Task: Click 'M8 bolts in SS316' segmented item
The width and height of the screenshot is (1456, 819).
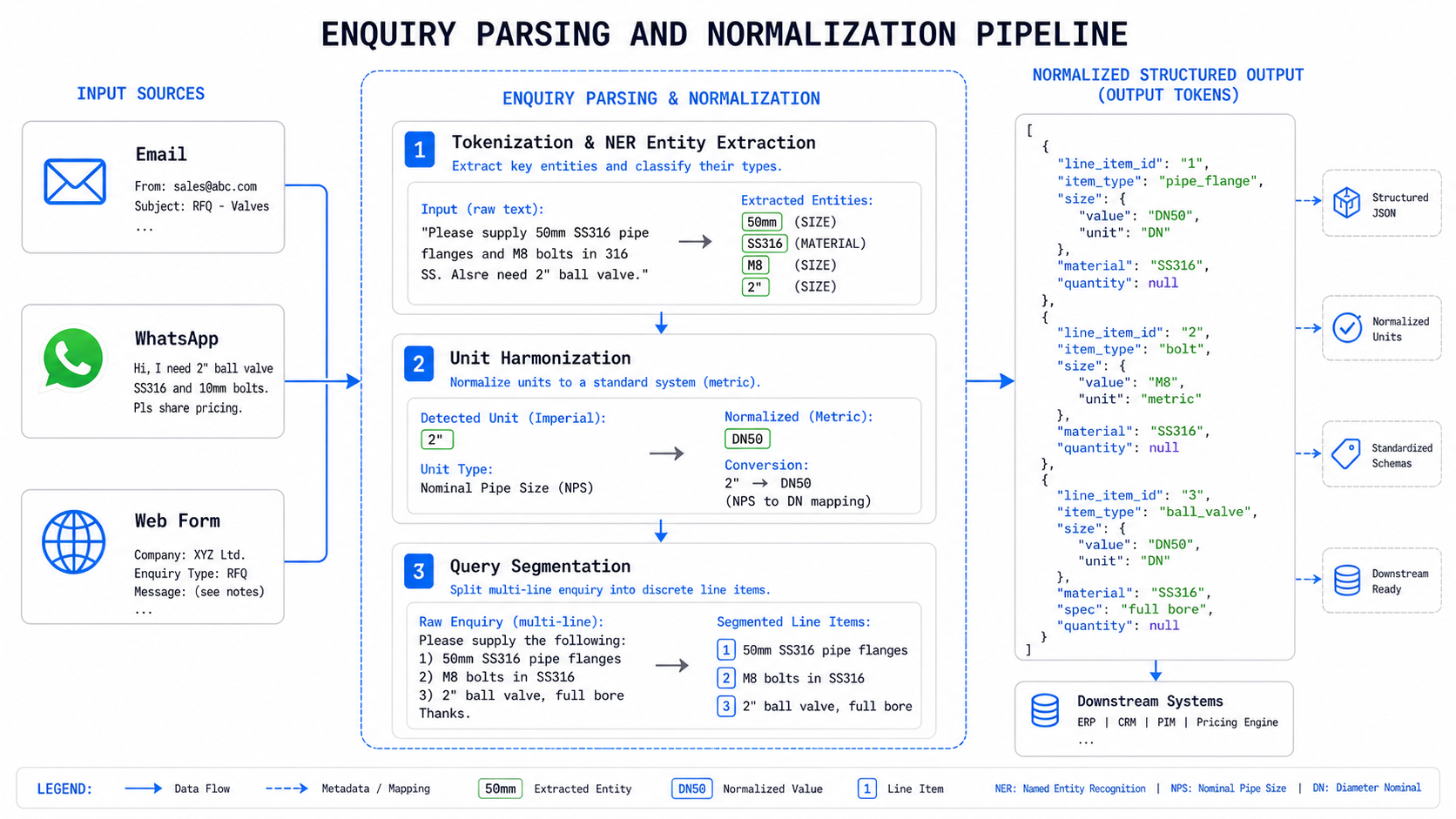Action: click(x=804, y=678)
